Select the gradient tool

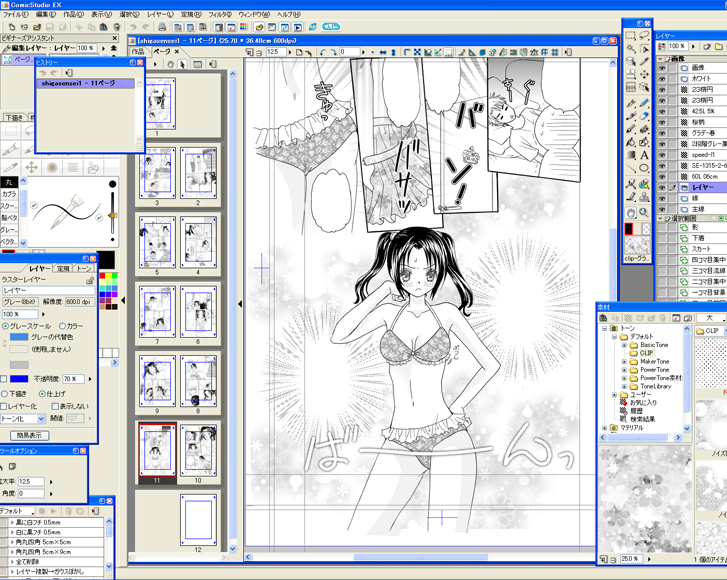coord(630,155)
